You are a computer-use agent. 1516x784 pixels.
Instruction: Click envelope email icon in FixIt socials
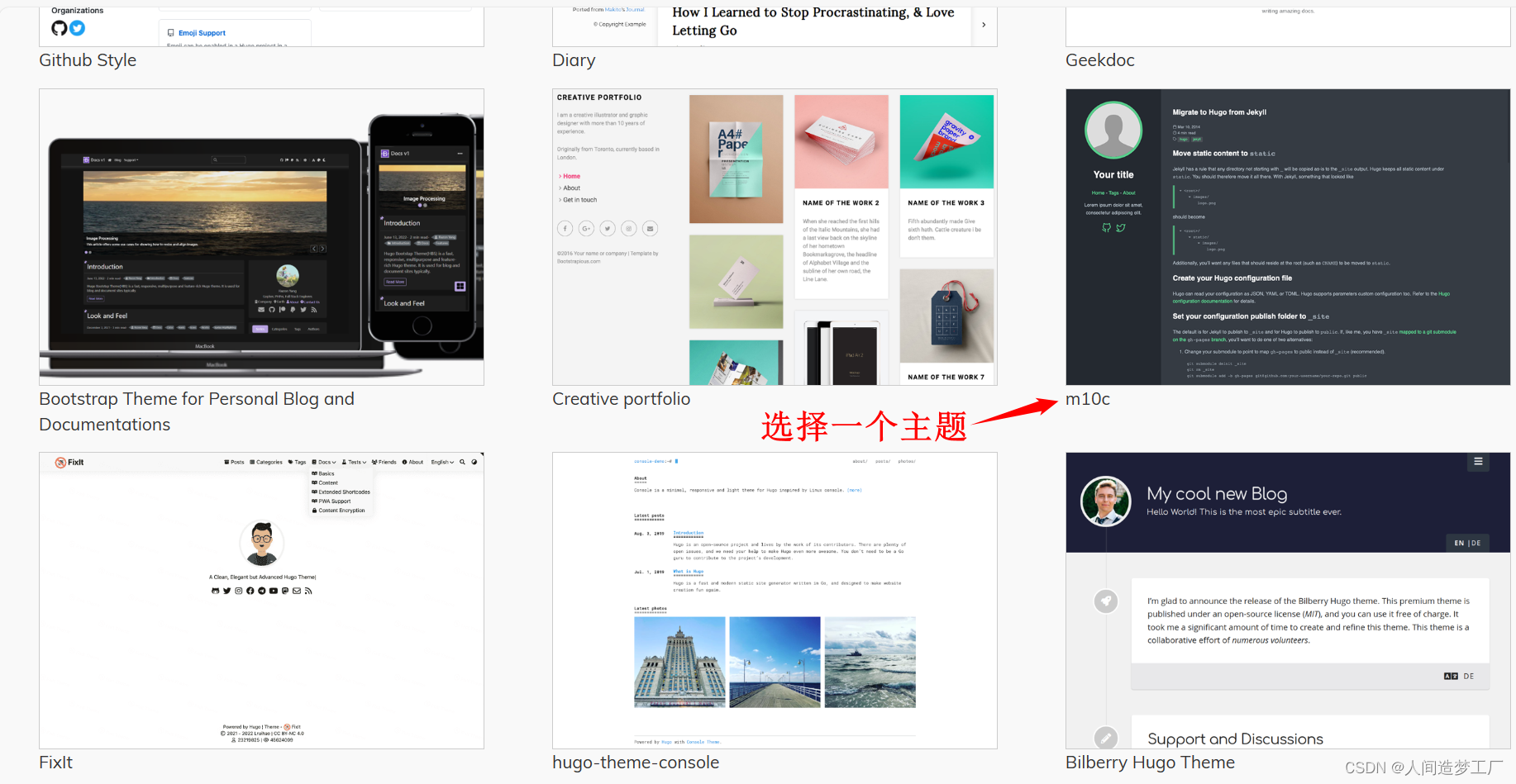tap(297, 591)
